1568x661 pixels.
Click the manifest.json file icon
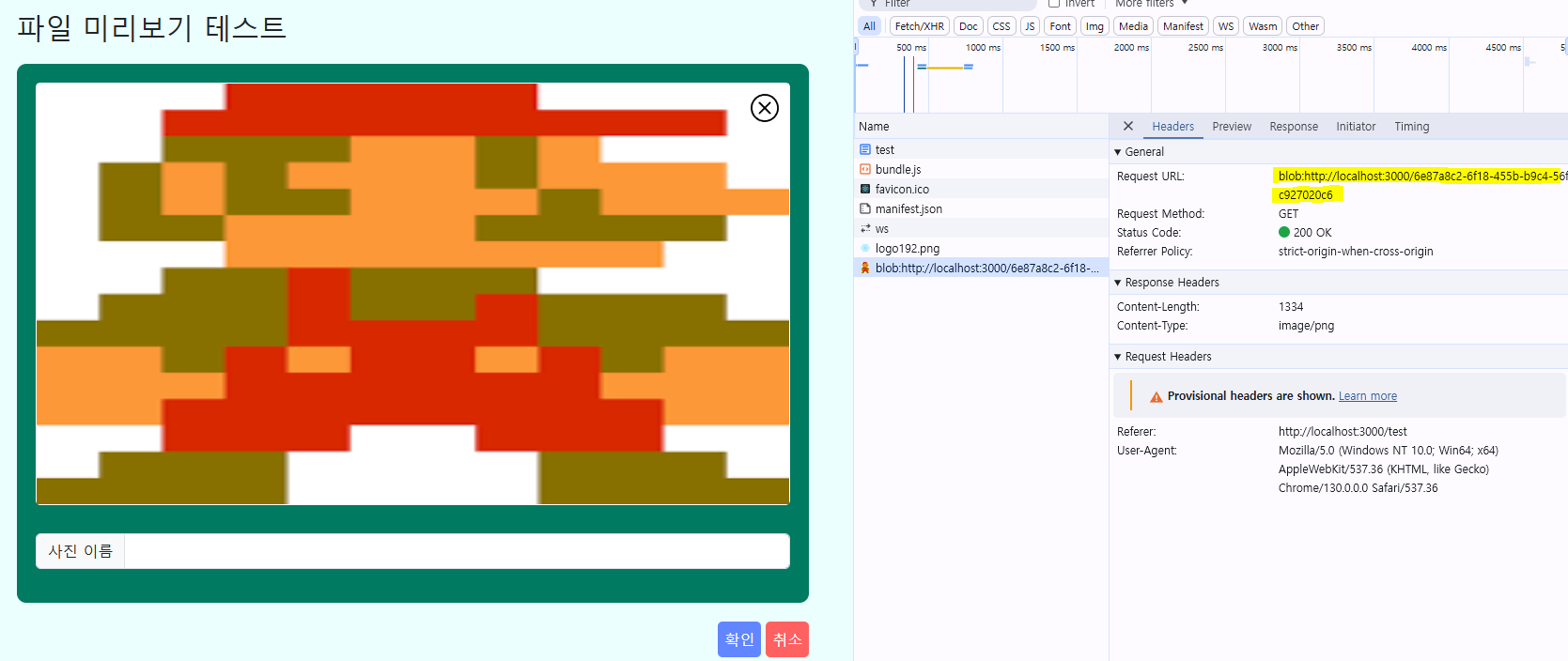865,208
